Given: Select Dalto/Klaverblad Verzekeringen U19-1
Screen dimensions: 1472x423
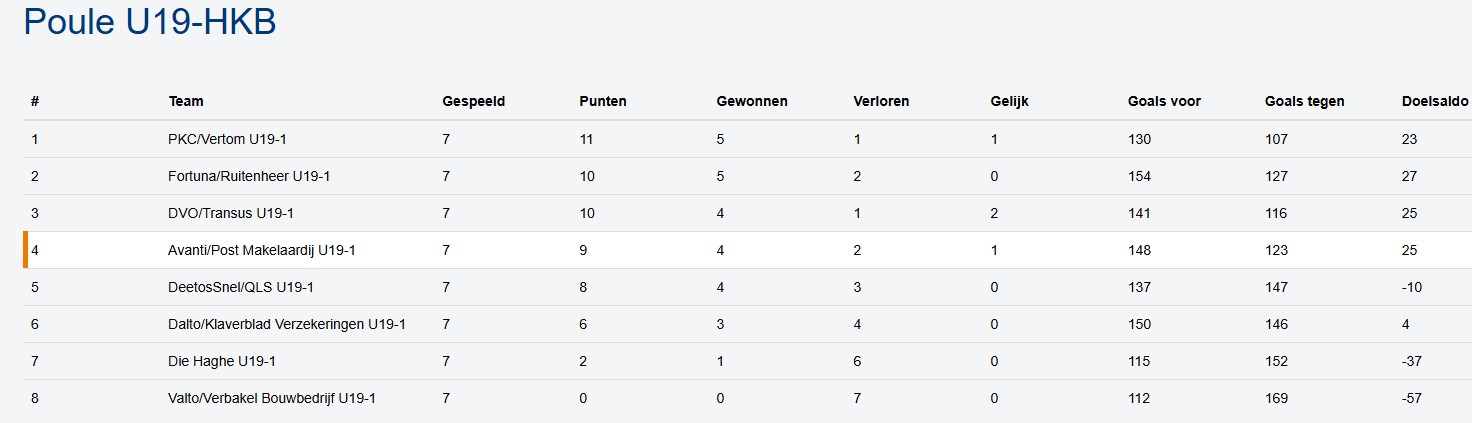Looking at the screenshot, I should [286, 324].
